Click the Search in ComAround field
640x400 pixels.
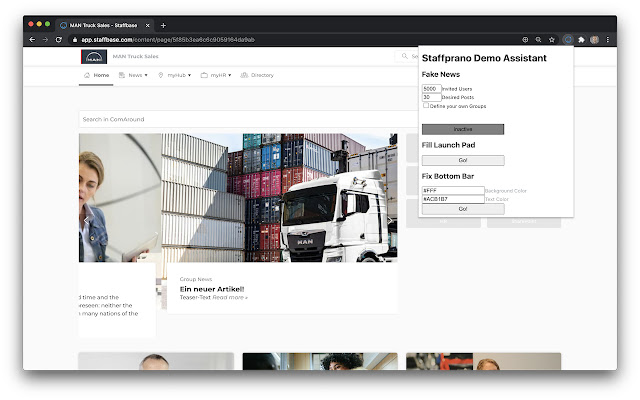coord(248,119)
